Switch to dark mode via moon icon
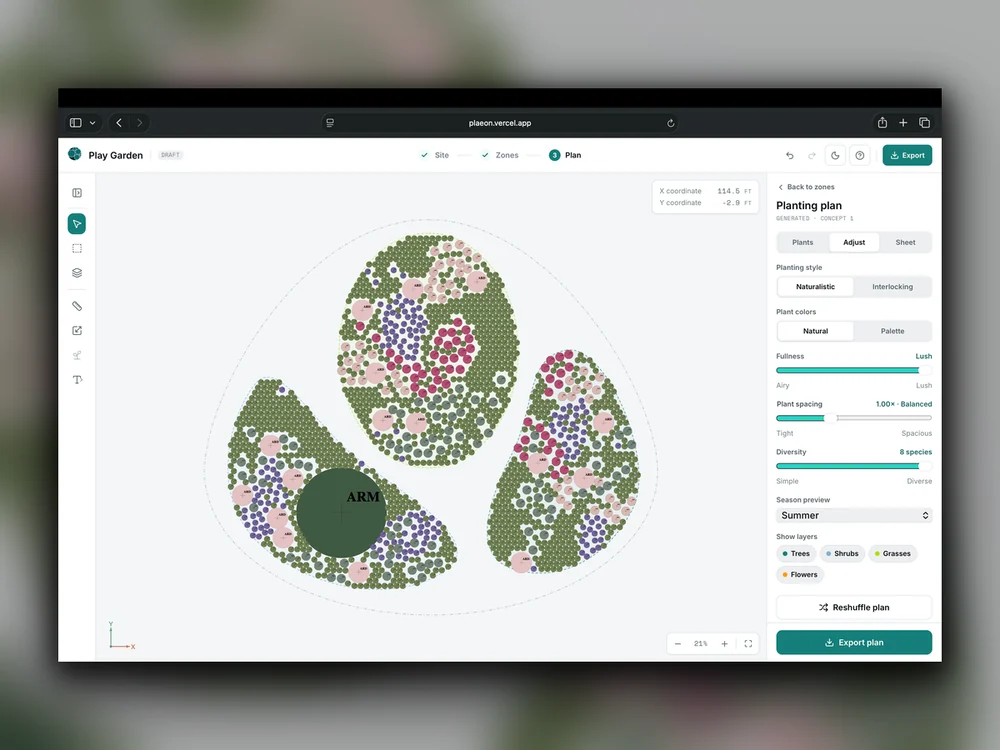 pyautogui.click(x=835, y=155)
